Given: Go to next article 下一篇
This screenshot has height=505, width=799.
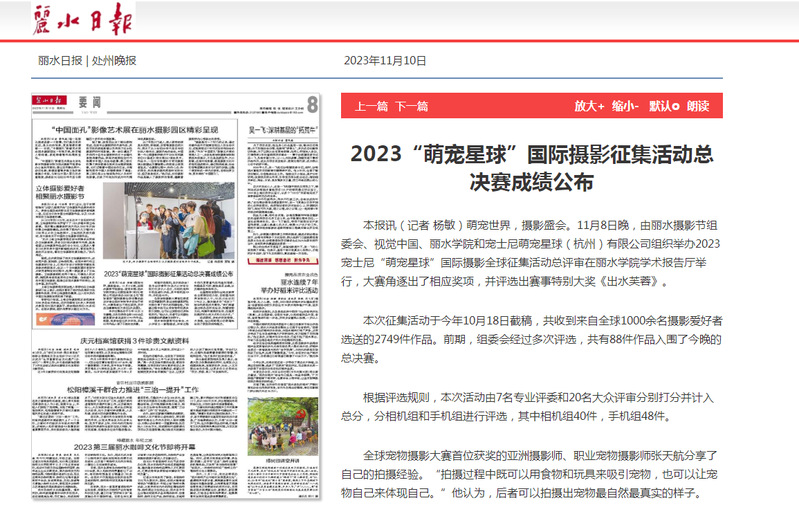Looking at the screenshot, I should 412,106.
